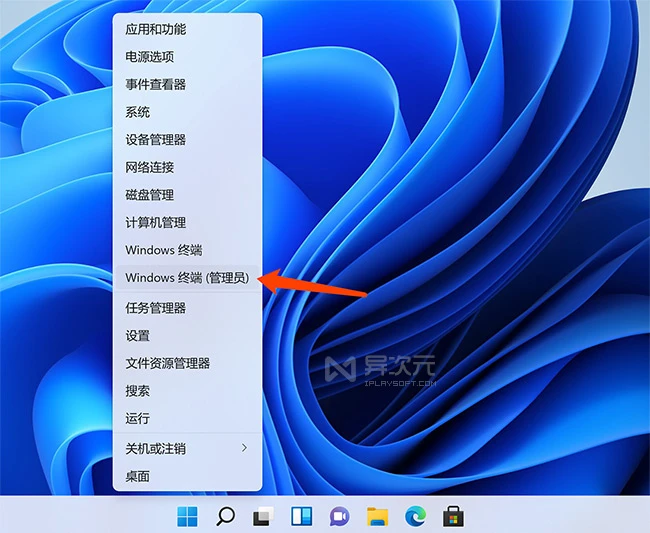The image size is (650, 533).
Task: Open 设置 from context menu
Action: coord(187,336)
